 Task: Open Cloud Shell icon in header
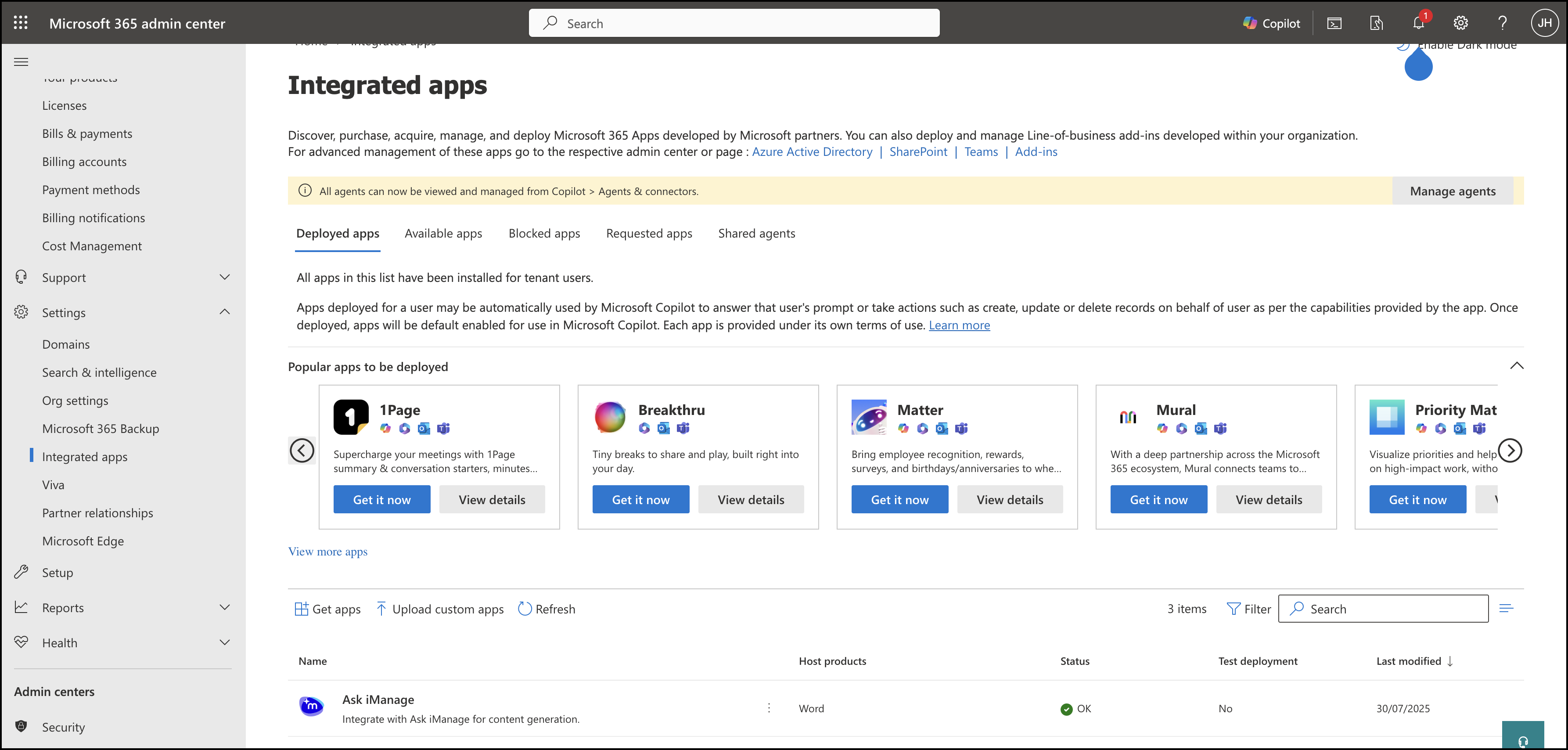click(x=1334, y=23)
